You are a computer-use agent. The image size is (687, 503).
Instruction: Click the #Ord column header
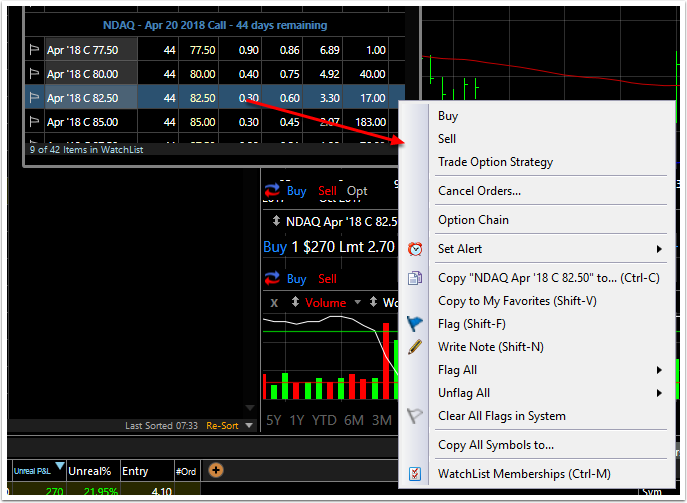pyautogui.click(x=187, y=471)
